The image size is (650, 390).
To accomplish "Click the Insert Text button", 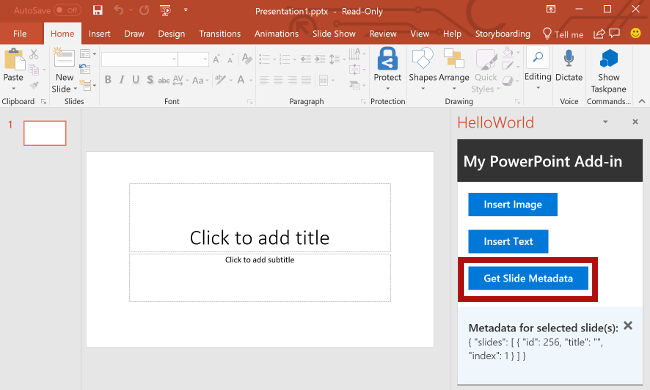I will click(508, 241).
